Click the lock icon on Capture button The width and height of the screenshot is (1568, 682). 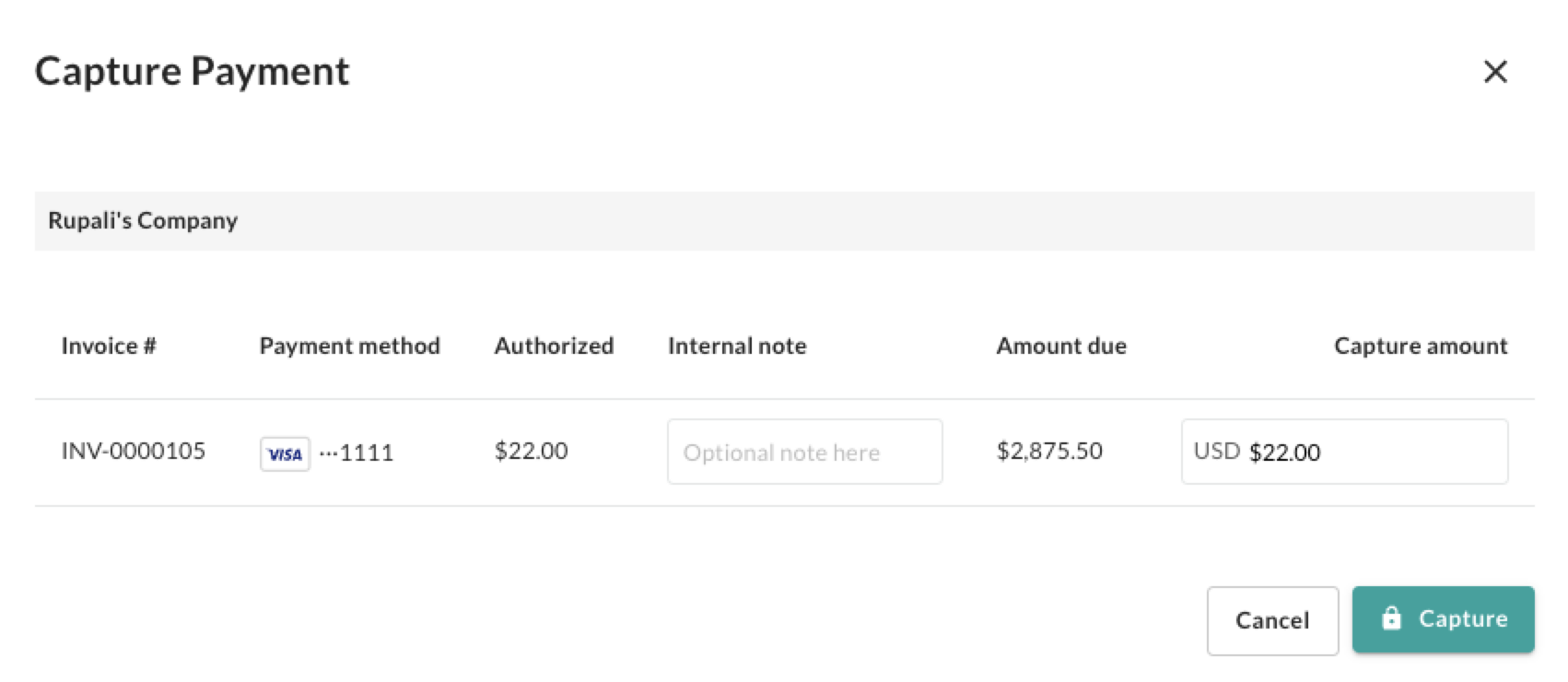1391,618
